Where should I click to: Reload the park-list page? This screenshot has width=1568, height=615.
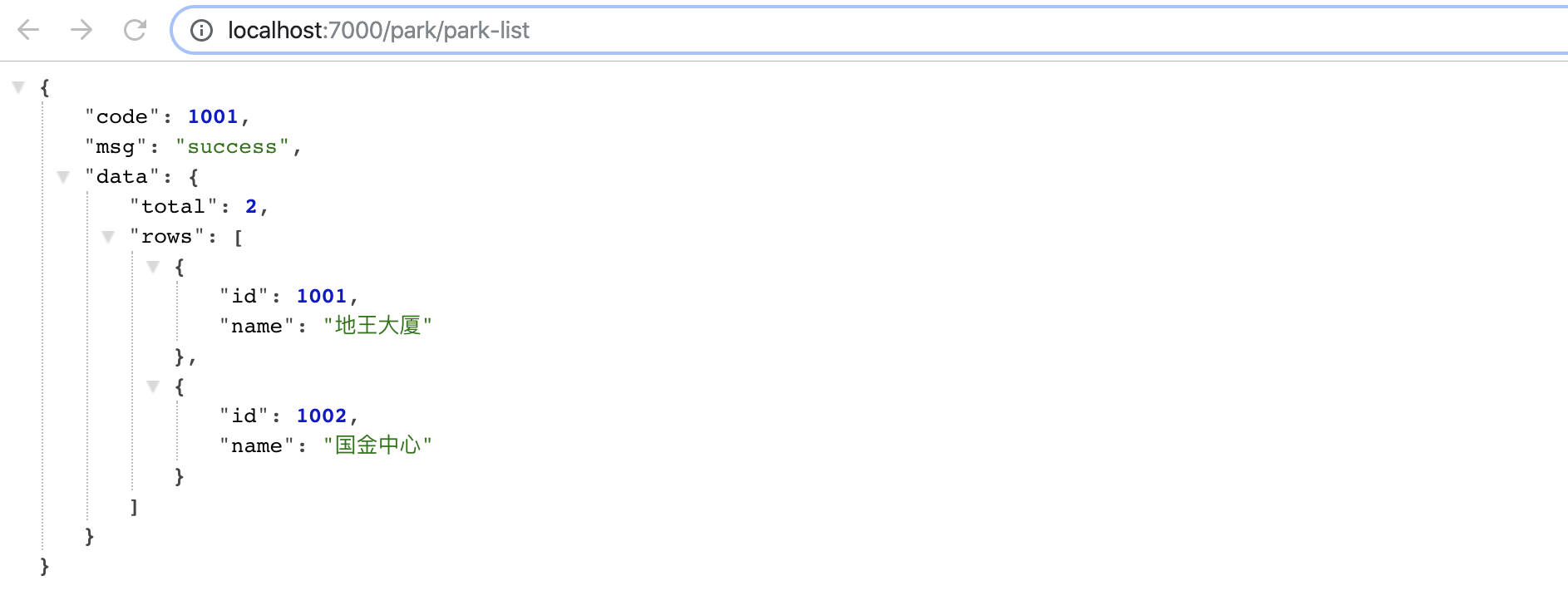pyautogui.click(x=135, y=31)
